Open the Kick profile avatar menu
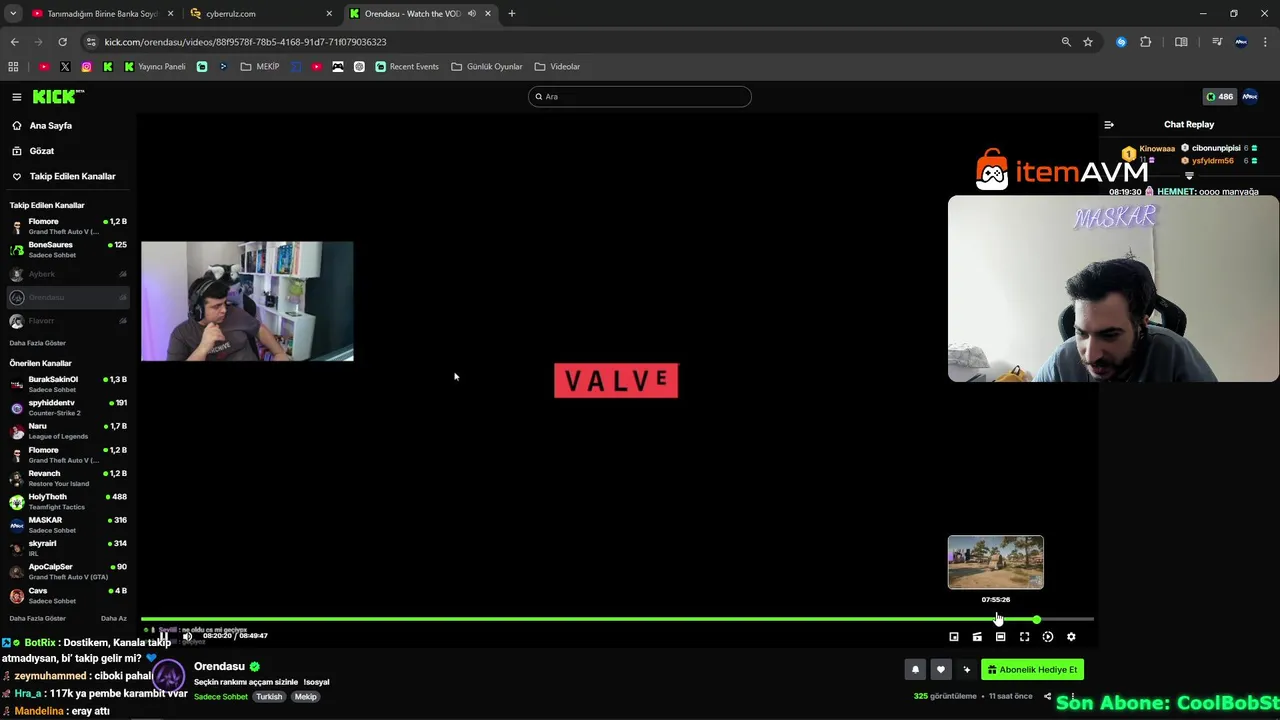The width and height of the screenshot is (1280, 720). point(1250,97)
